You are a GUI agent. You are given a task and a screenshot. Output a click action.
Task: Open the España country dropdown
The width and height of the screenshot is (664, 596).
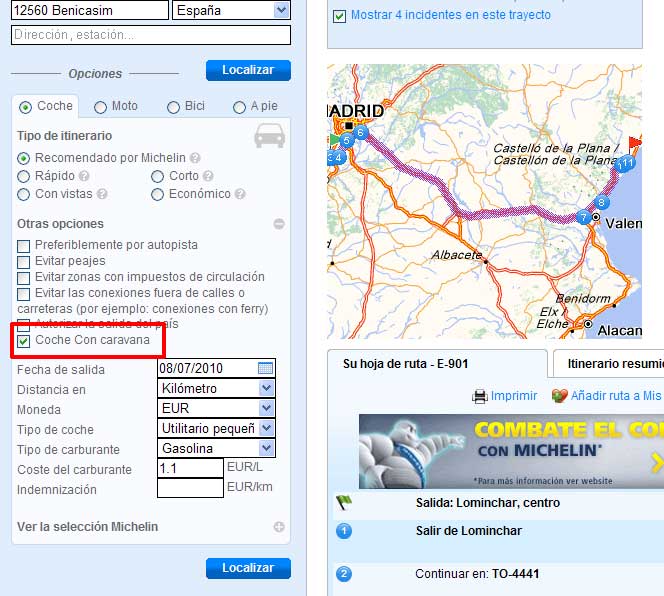point(231,11)
